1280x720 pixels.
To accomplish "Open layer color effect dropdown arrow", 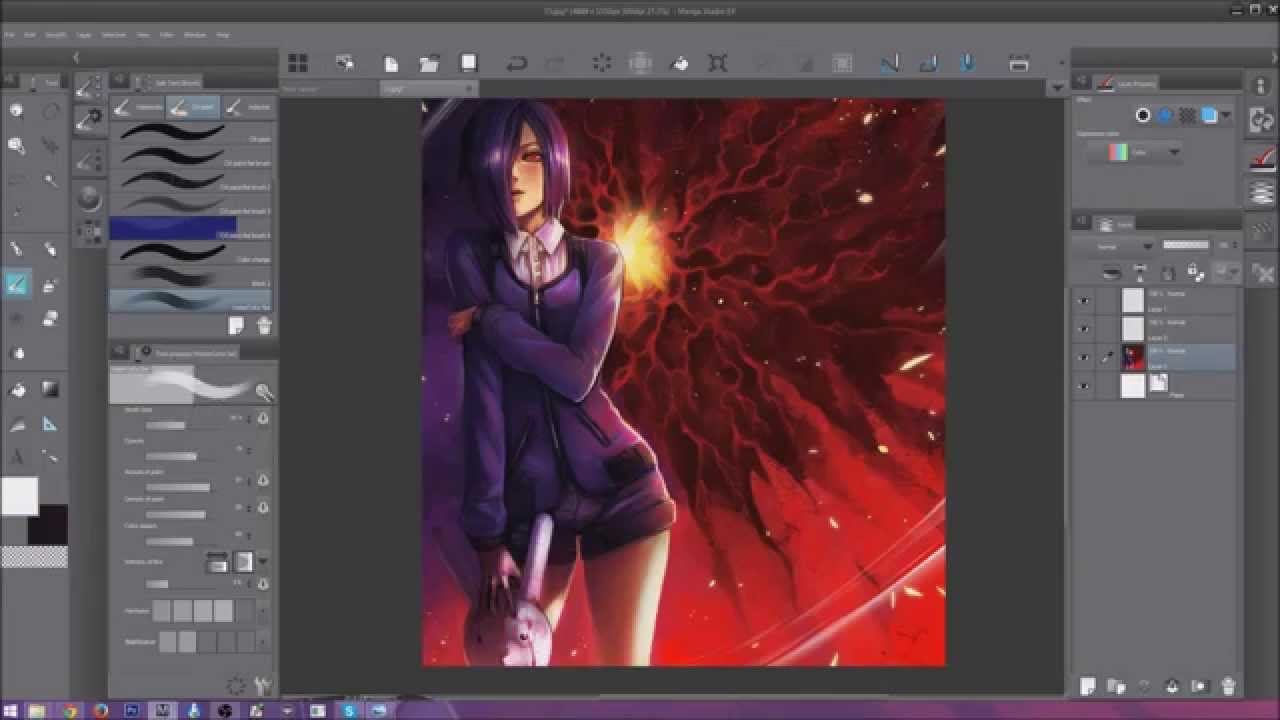I will point(1226,115).
